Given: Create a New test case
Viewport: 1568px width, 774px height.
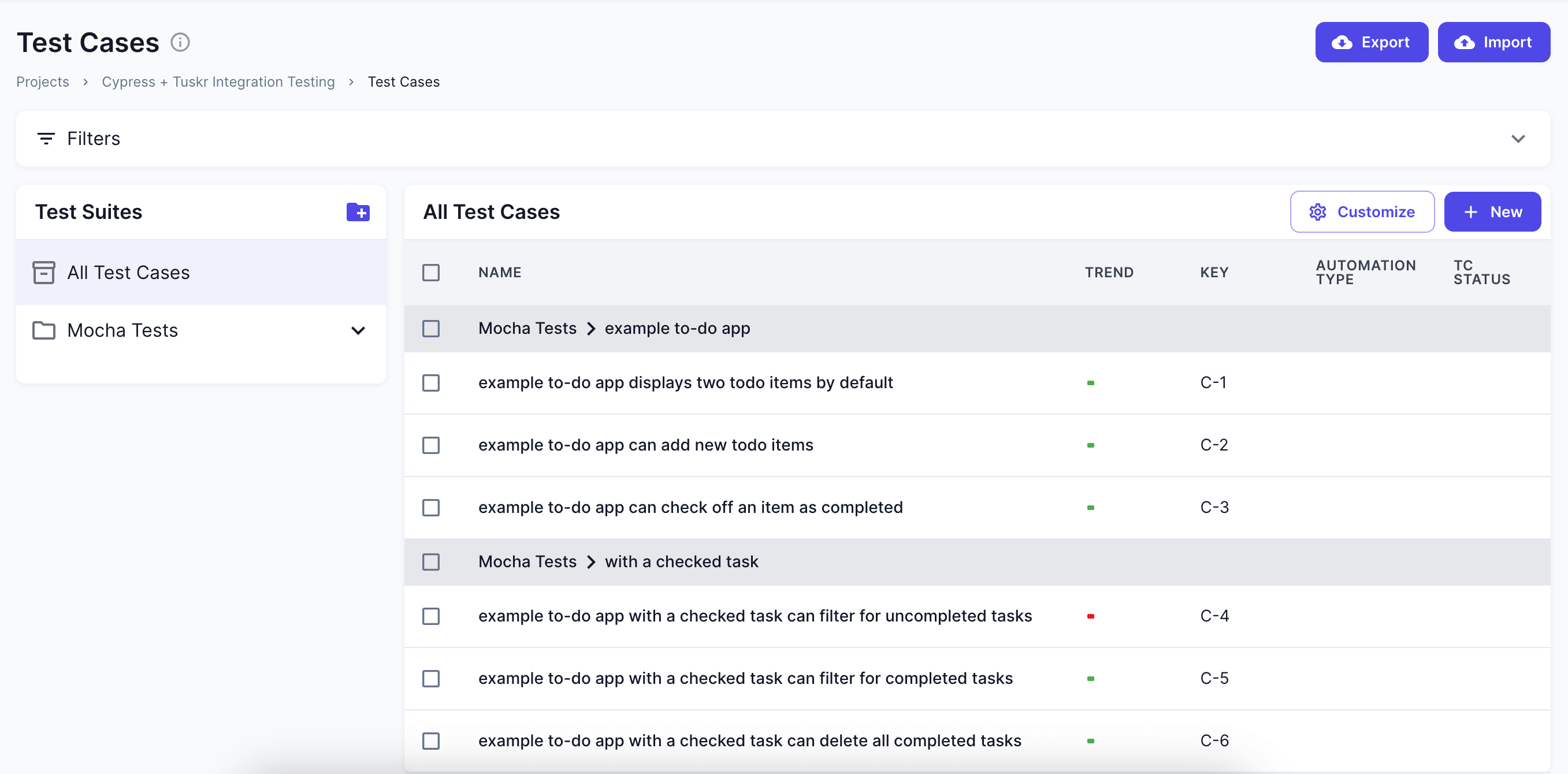Looking at the screenshot, I should [1492, 212].
